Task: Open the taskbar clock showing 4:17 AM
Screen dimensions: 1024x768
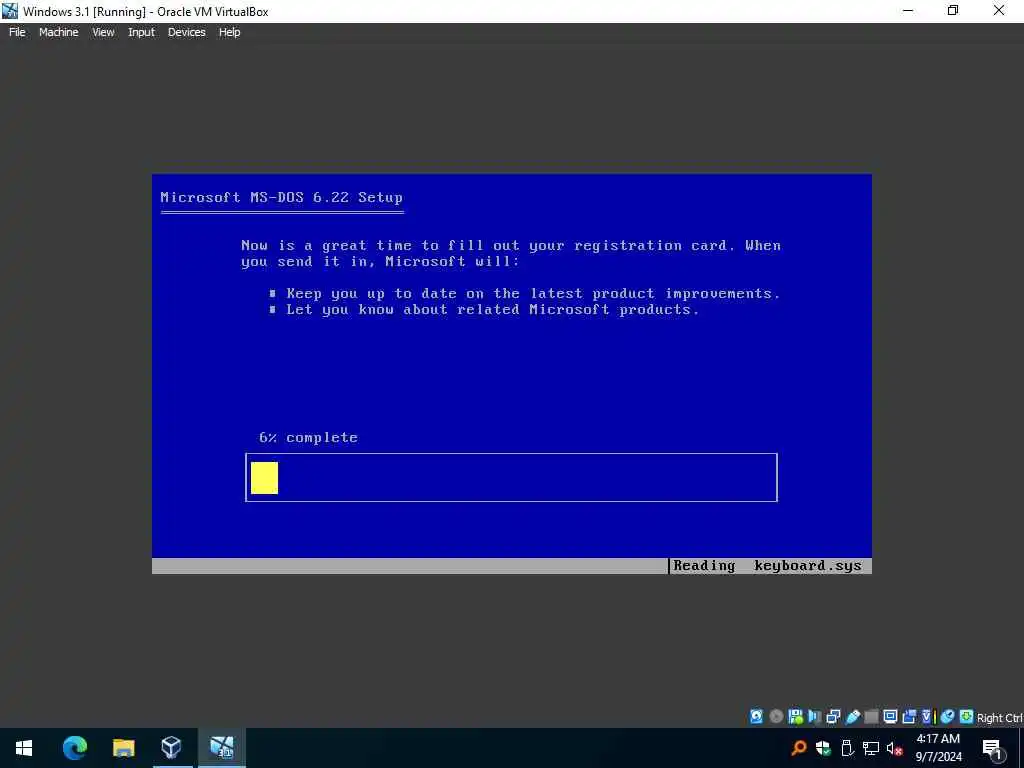Action: coord(938,748)
